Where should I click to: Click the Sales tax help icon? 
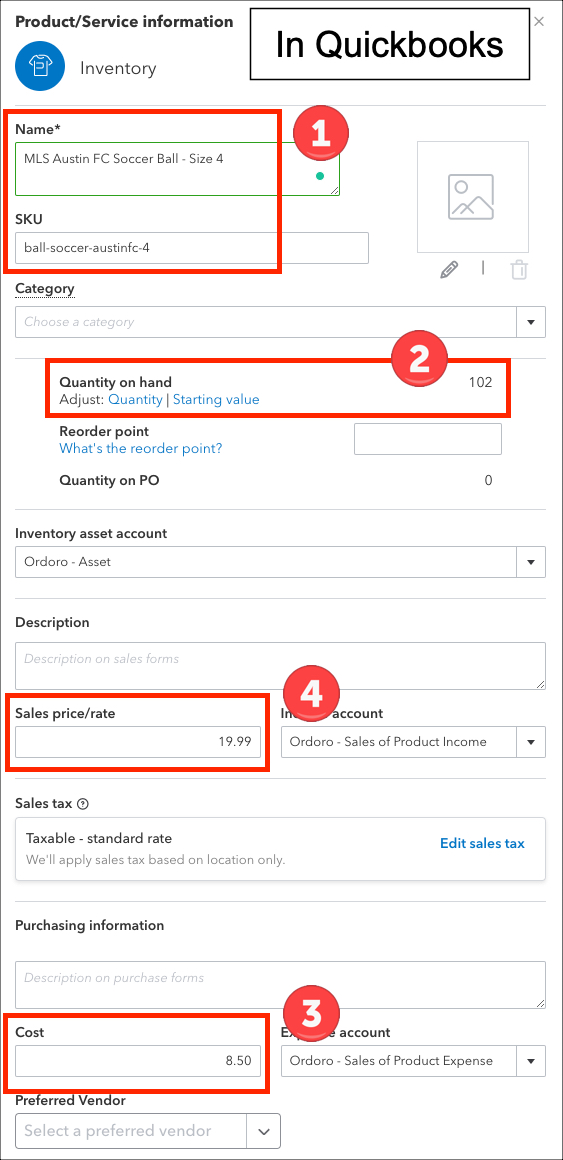[82, 803]
